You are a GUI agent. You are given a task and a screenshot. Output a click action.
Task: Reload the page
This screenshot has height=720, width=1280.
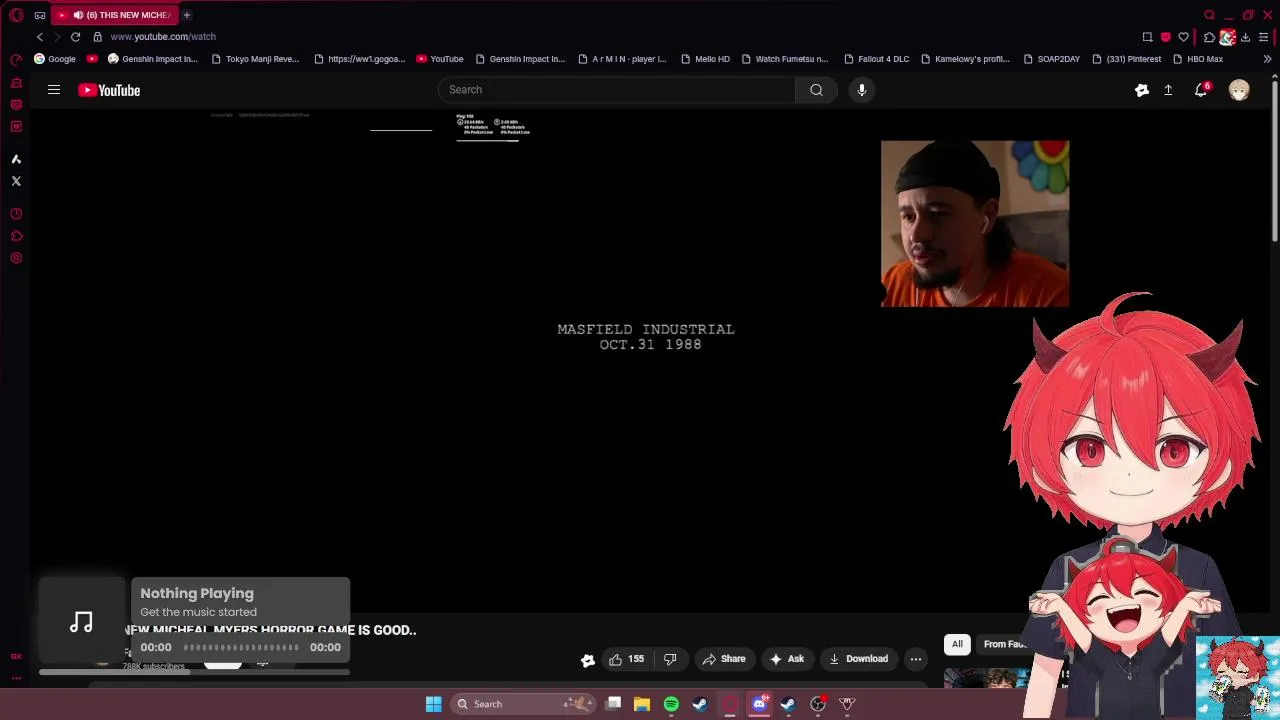pos(75,37)
